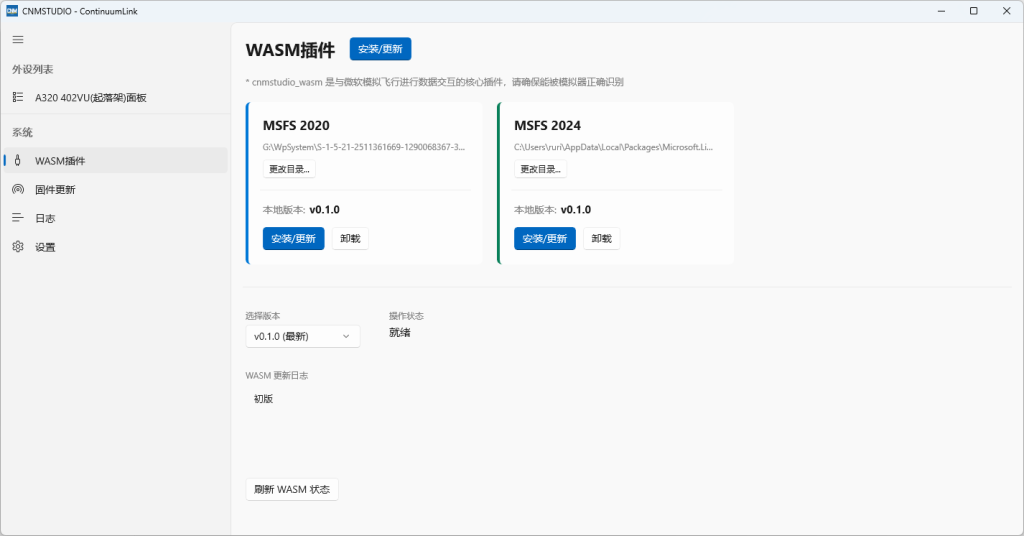Click 本地版本 v0.1.0 in MSFS 2024 card

point(552,210)
